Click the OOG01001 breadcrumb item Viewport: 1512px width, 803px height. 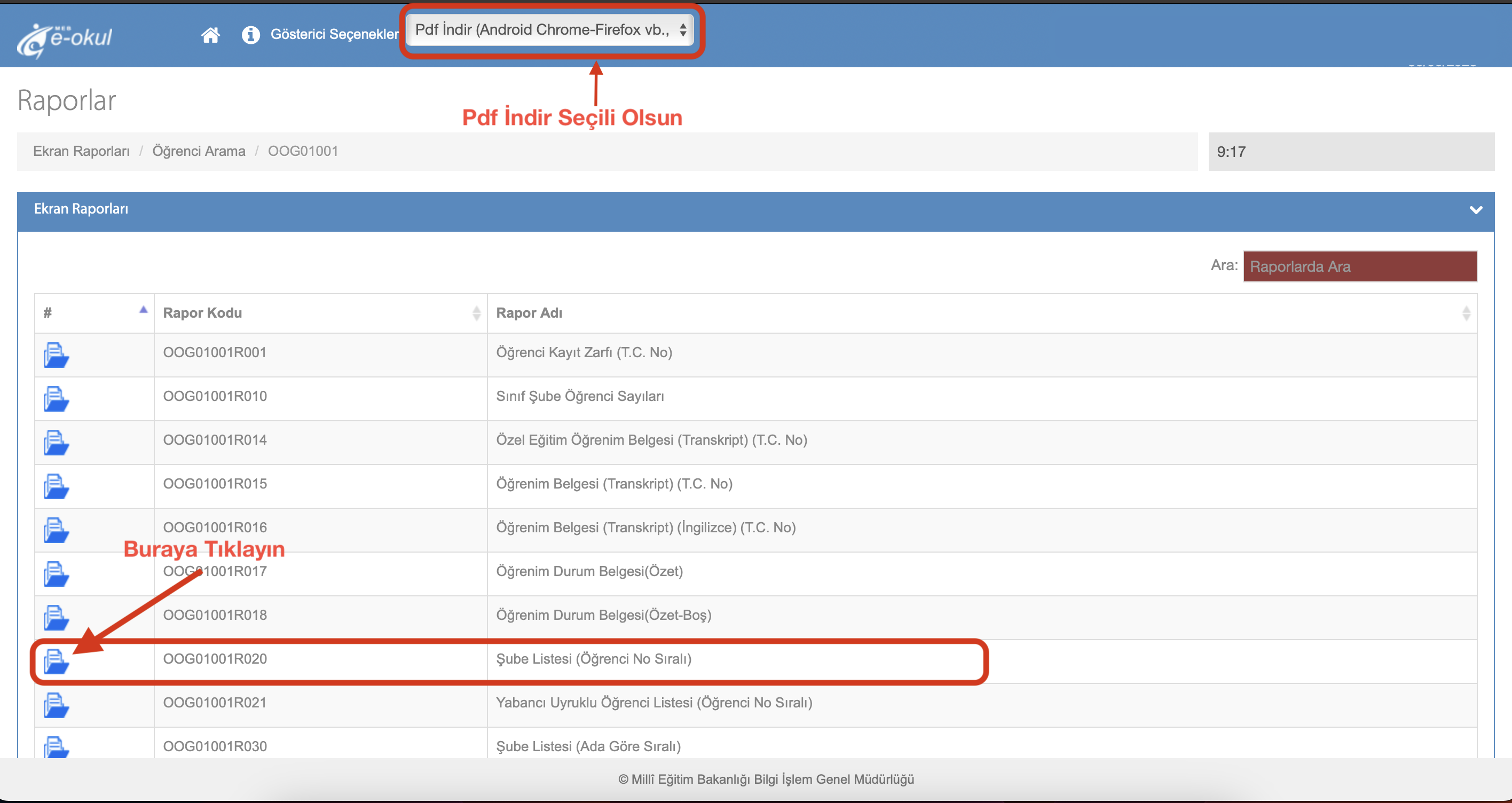(x=303, y=152)
